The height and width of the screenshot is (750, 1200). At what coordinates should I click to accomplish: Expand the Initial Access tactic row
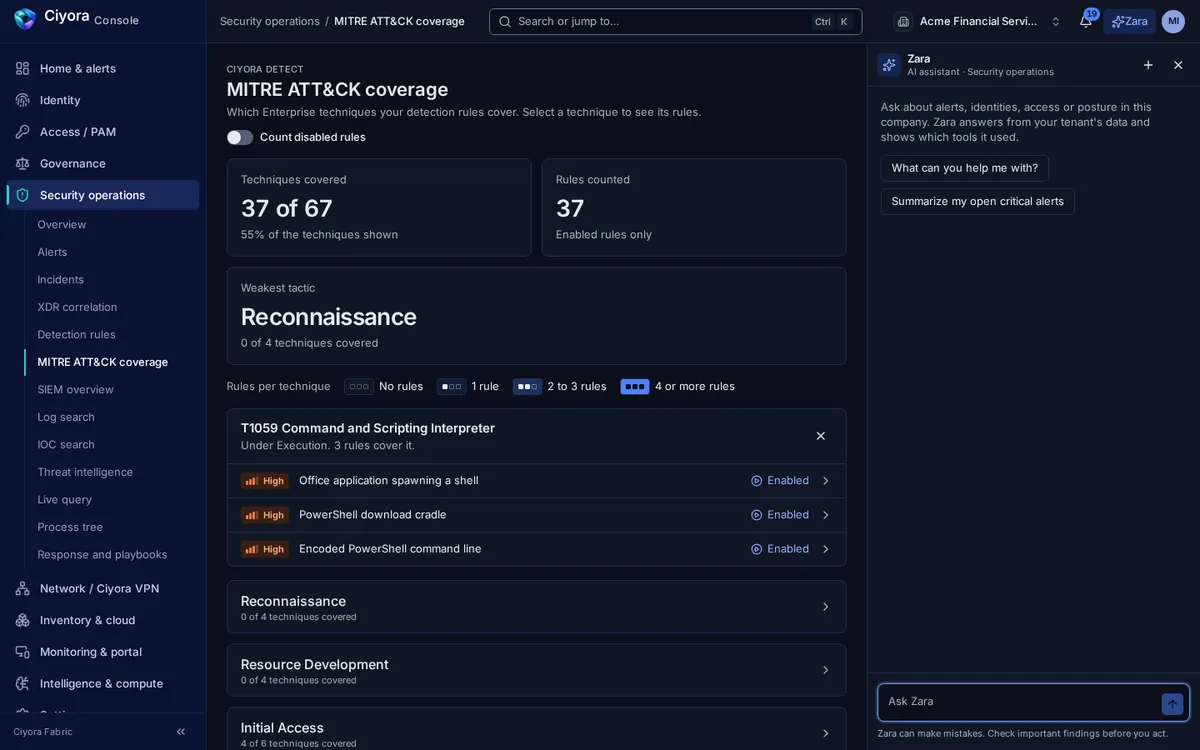[536, 729]
